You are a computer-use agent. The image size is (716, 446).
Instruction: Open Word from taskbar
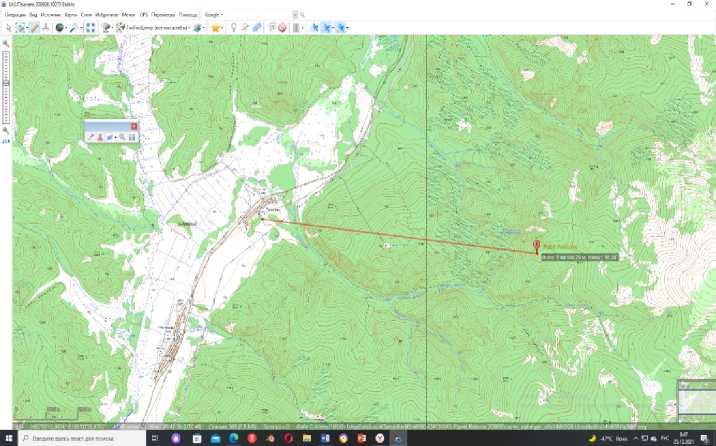click(x=325, y=438)
